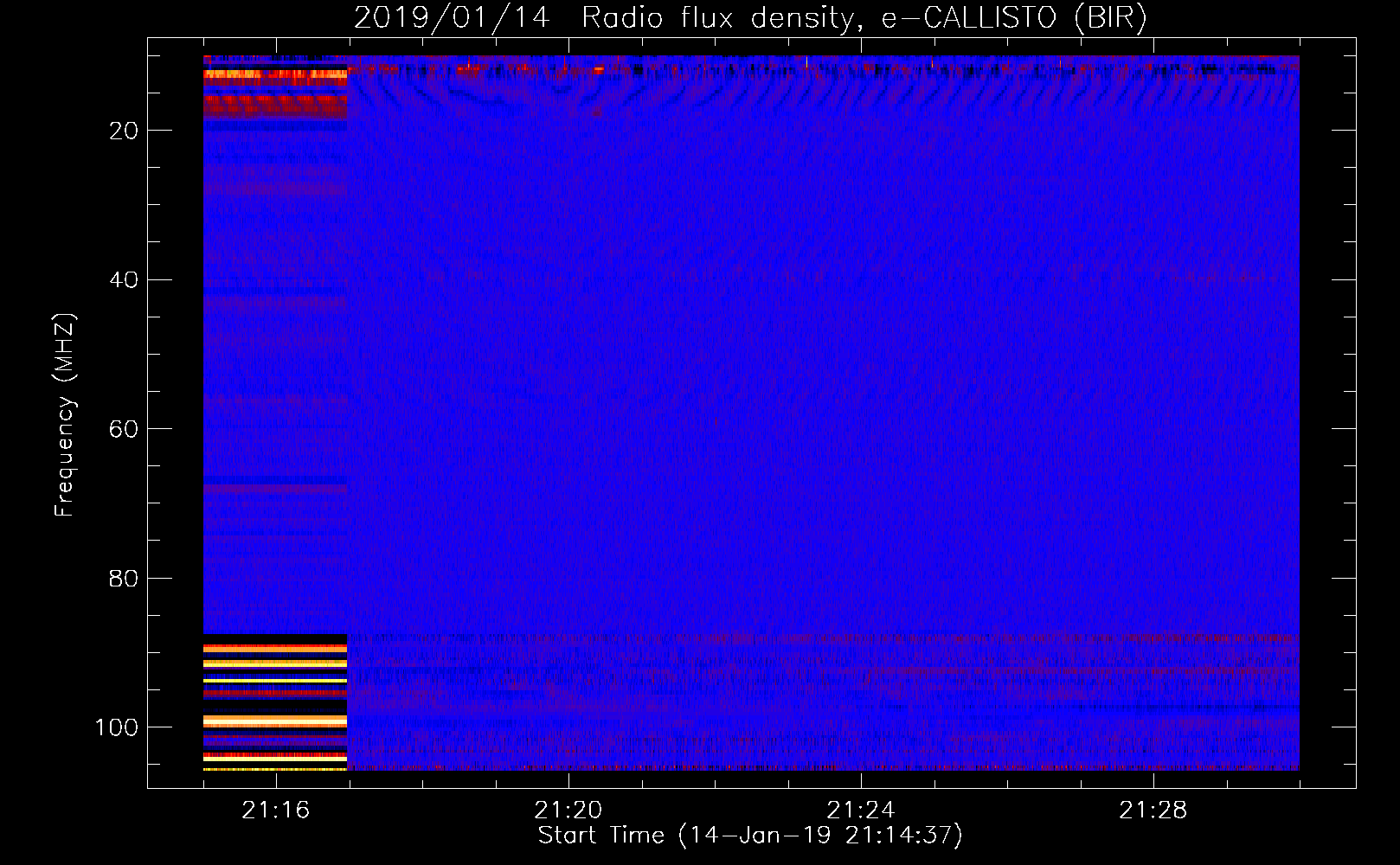
Task: Click the 'Start Time (14-Jan-19 21:14:37)' label
Action: 750,836
